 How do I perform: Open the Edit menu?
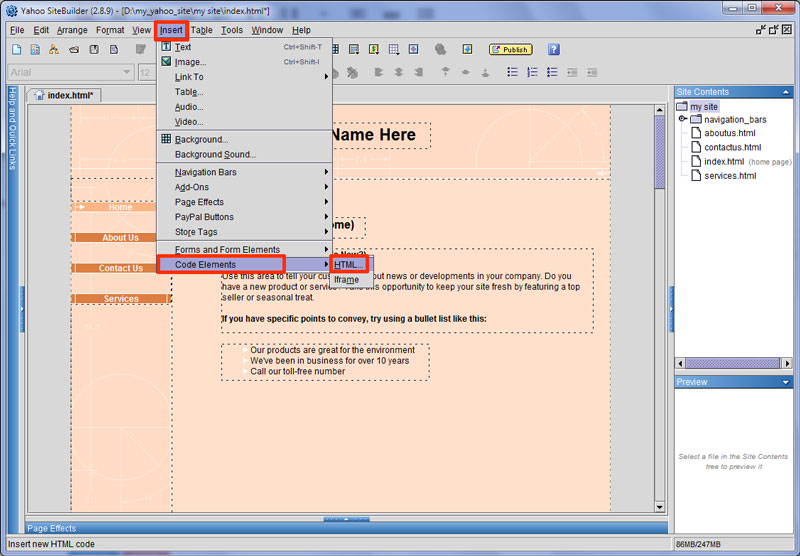coord(41,30)
